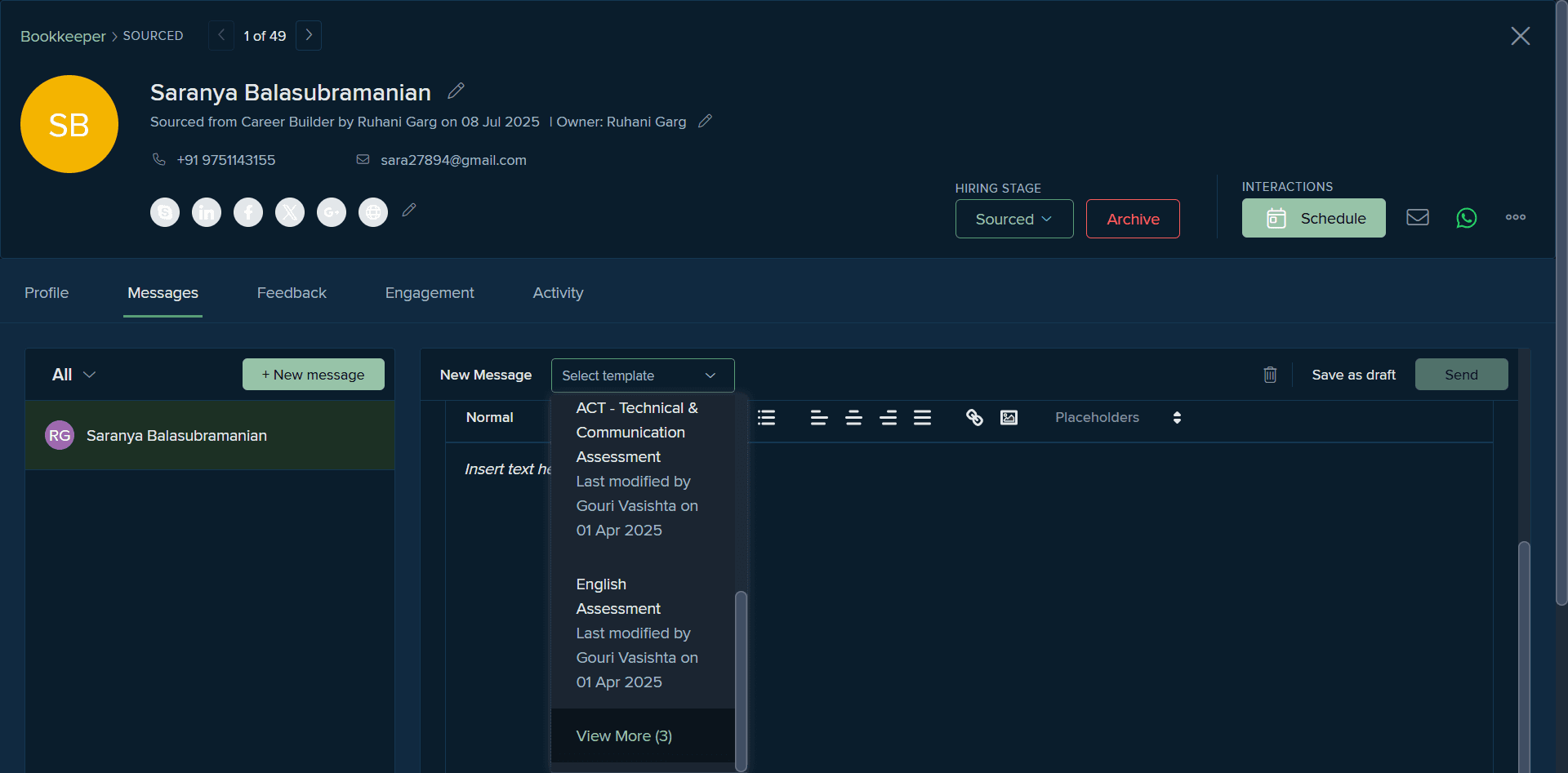The height and width of the screenshot is (773, 1568).
Task: Expand the All messages filter dropdown
Action: click(x=73, y=375)
